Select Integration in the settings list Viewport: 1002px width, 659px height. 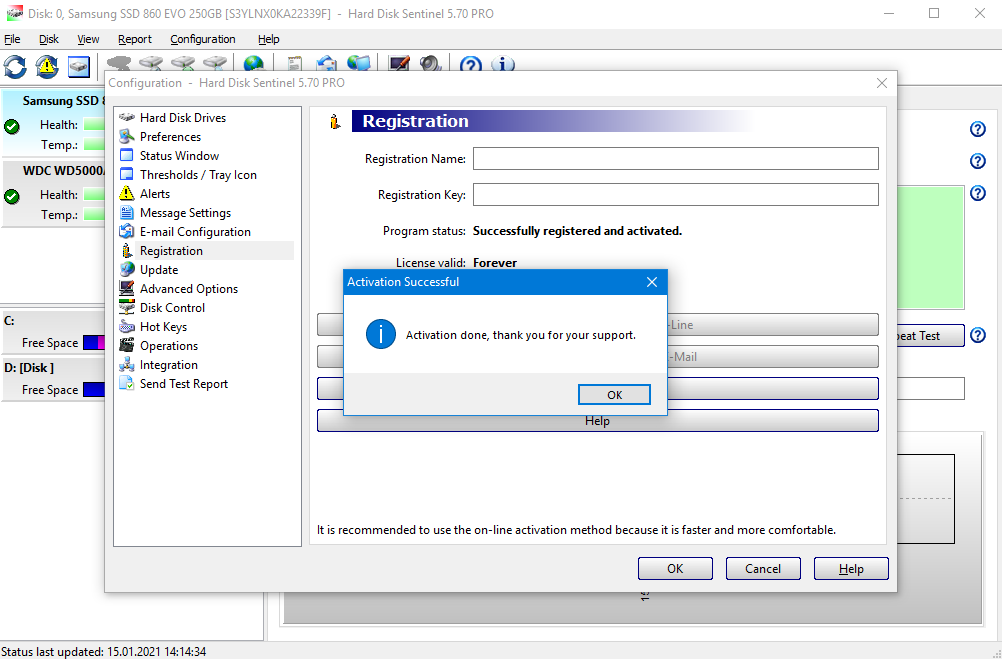point(169,365)
